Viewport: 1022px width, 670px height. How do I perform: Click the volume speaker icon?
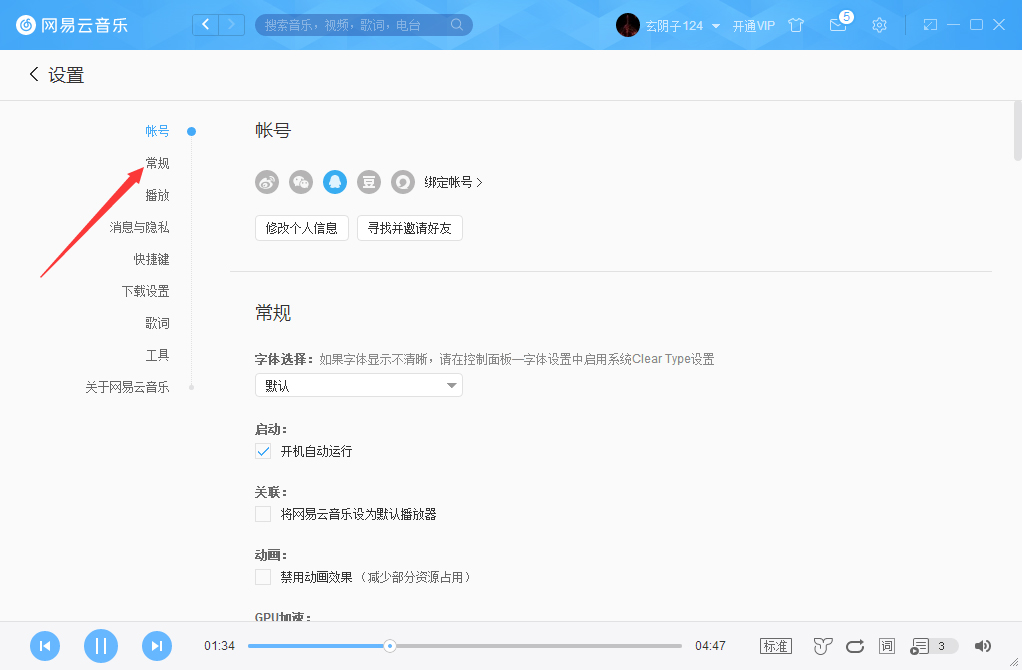click(x=981, y=646)
